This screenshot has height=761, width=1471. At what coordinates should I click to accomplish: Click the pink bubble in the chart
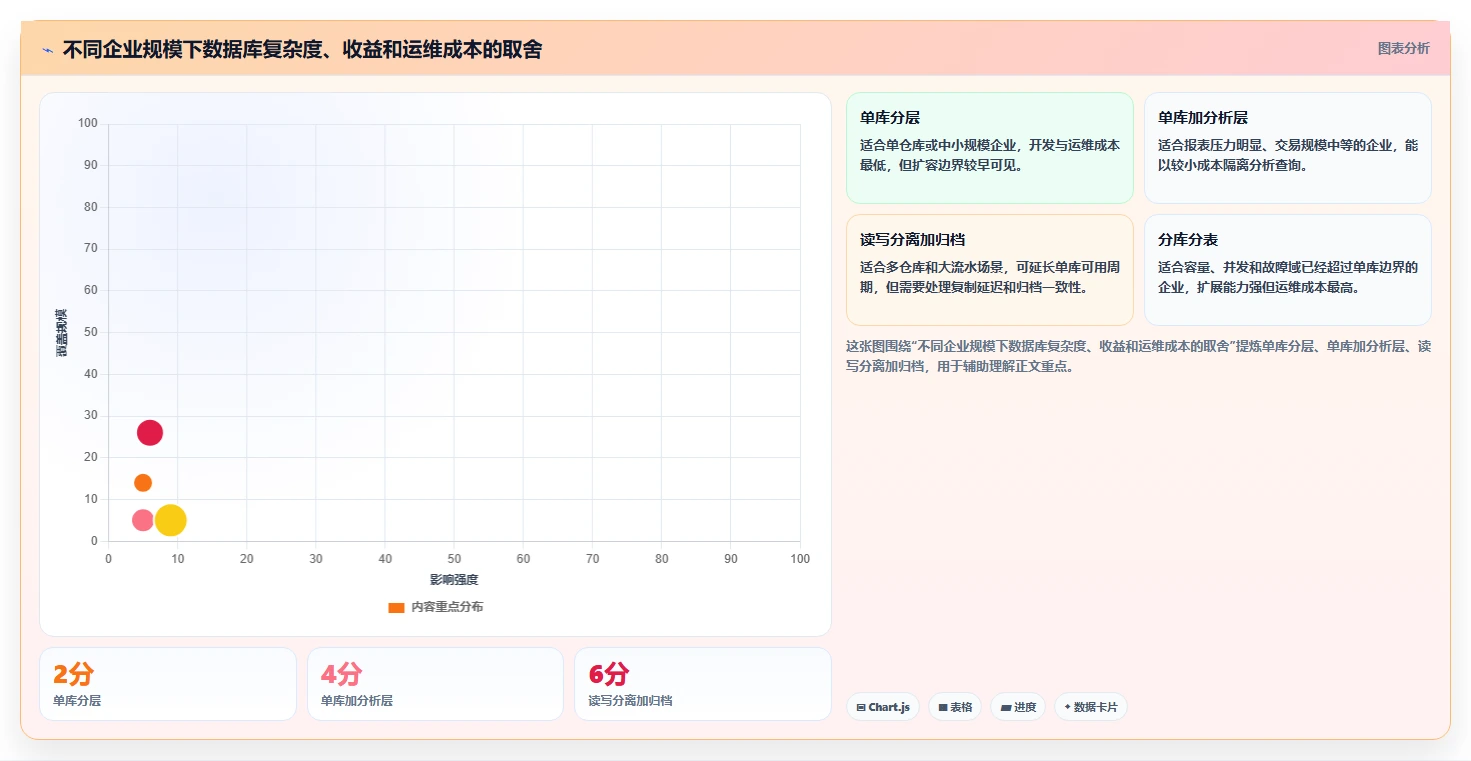tap(143, 520)
